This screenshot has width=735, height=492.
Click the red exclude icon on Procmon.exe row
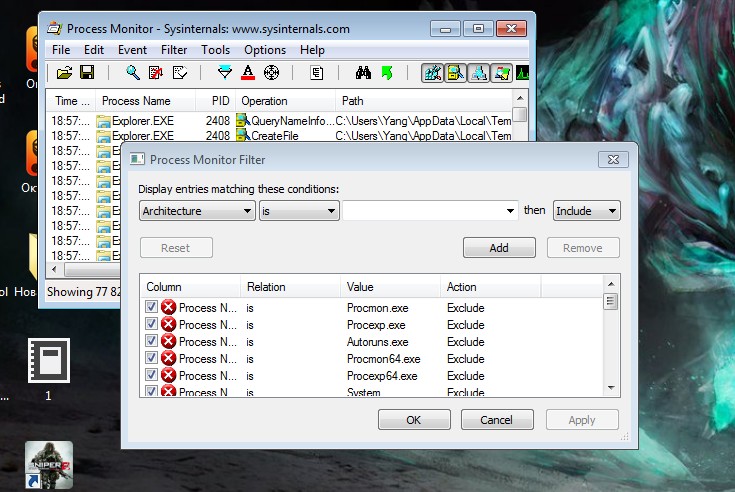(168, 307)
